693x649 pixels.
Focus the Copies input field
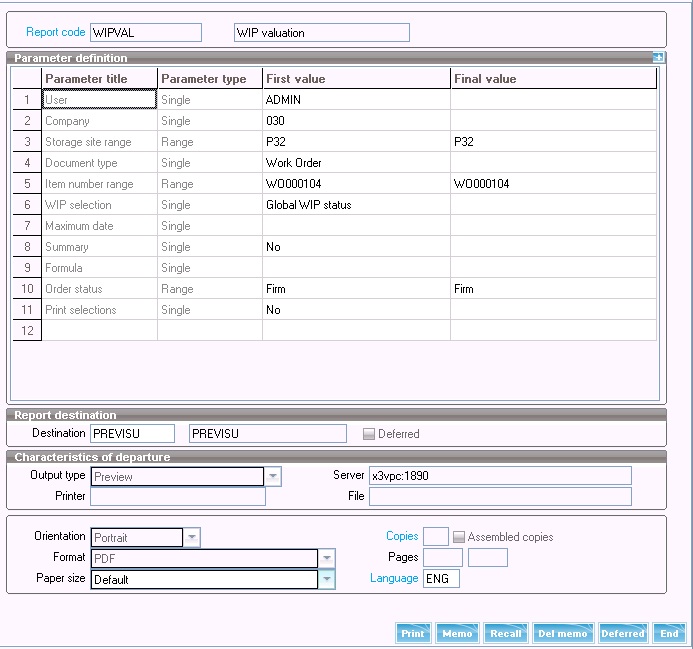click(x=436, y=537)
